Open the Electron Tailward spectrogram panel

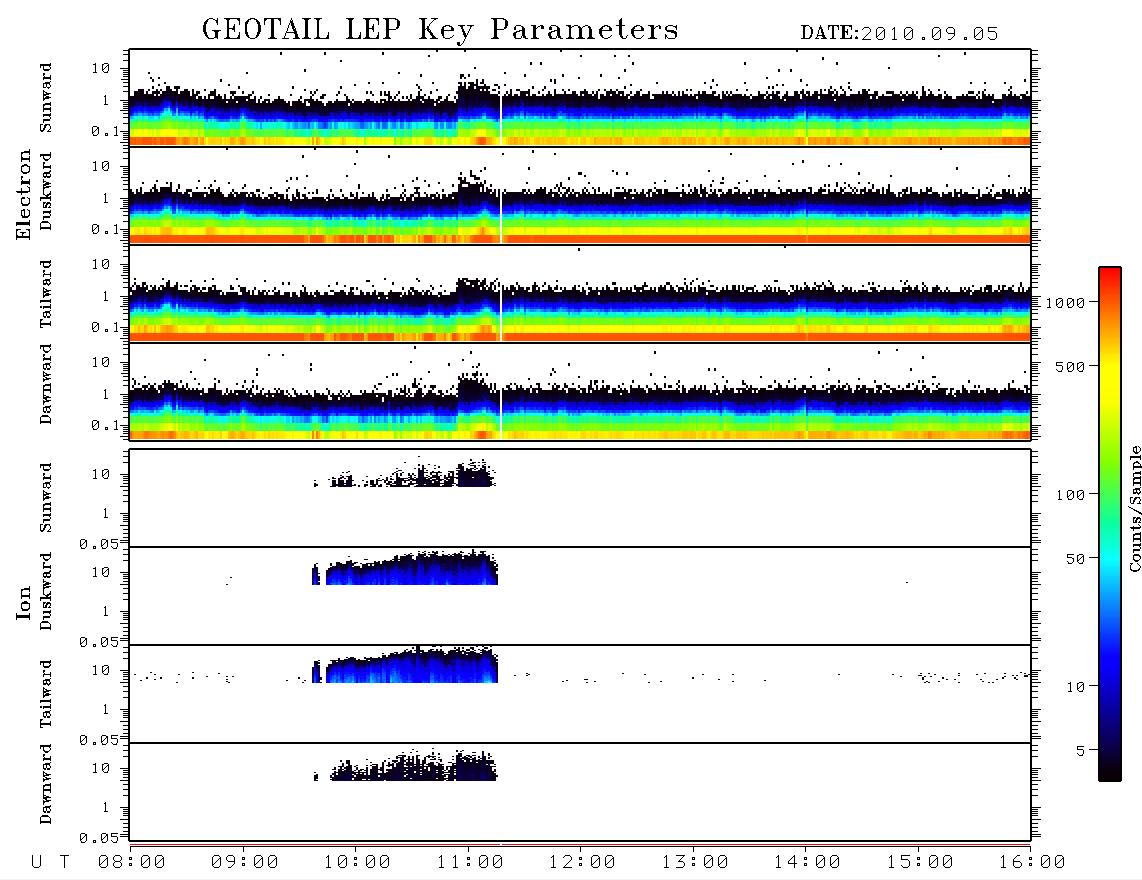[x=580, y=294]
